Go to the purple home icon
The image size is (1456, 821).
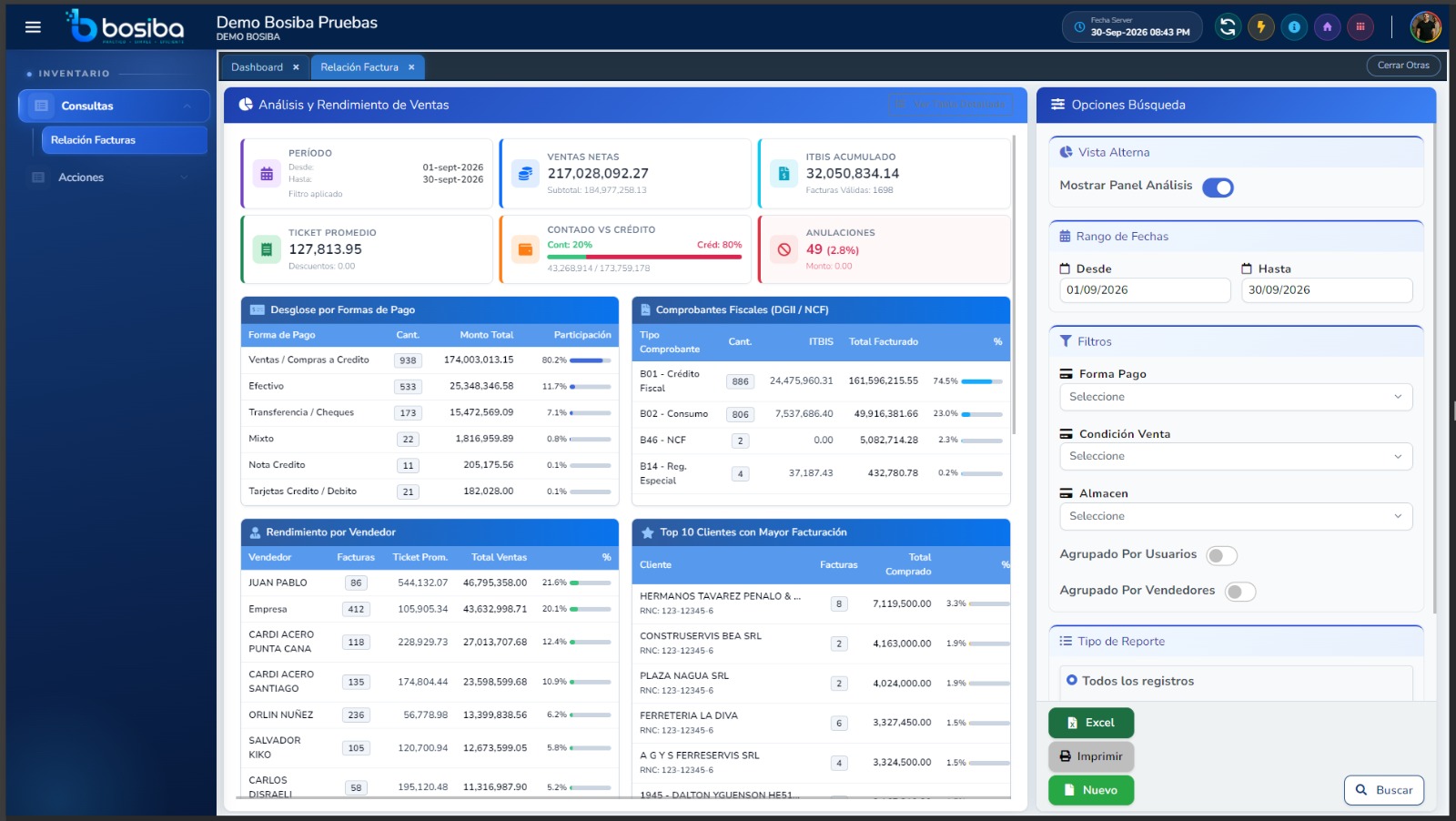pyautogui.click(x=1327, y=27)
